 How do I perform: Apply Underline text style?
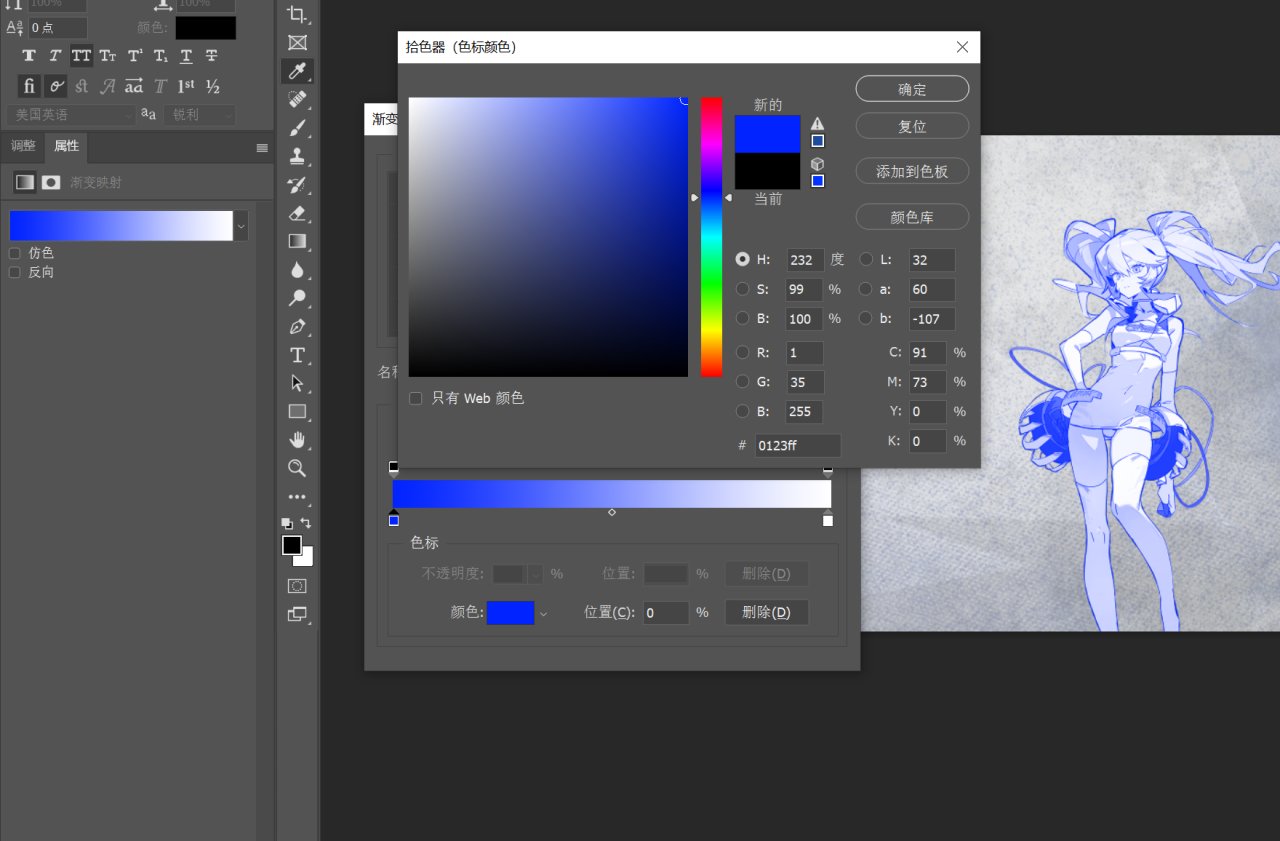click(186, 56)
